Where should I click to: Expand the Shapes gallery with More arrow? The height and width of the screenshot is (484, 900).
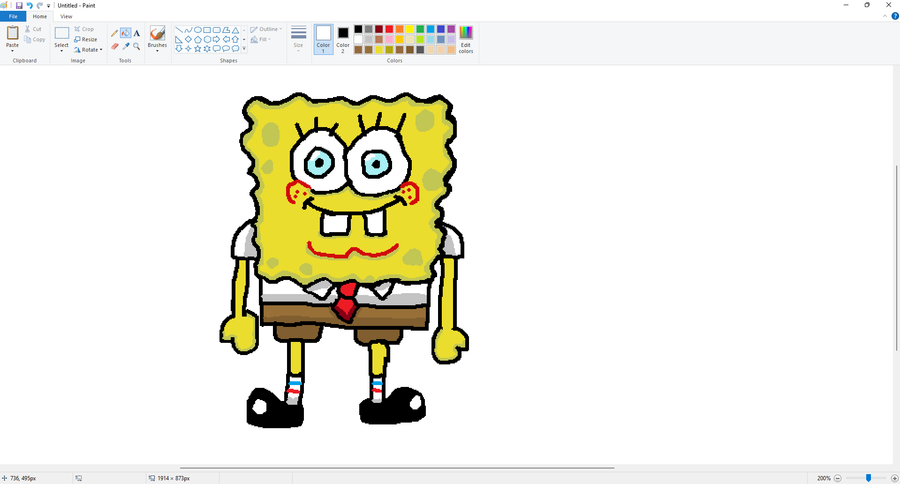[244, 49]
